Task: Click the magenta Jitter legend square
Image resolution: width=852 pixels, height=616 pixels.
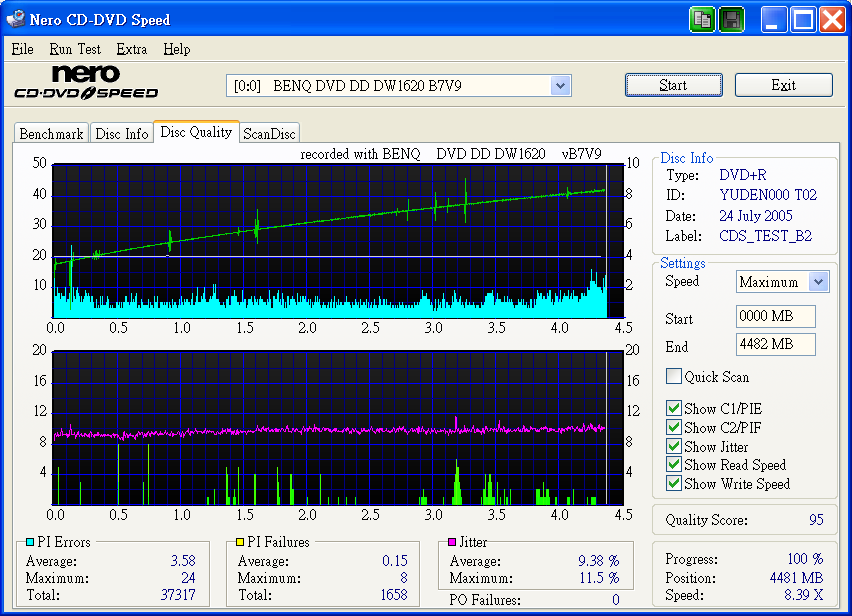Action: point(452,542)
